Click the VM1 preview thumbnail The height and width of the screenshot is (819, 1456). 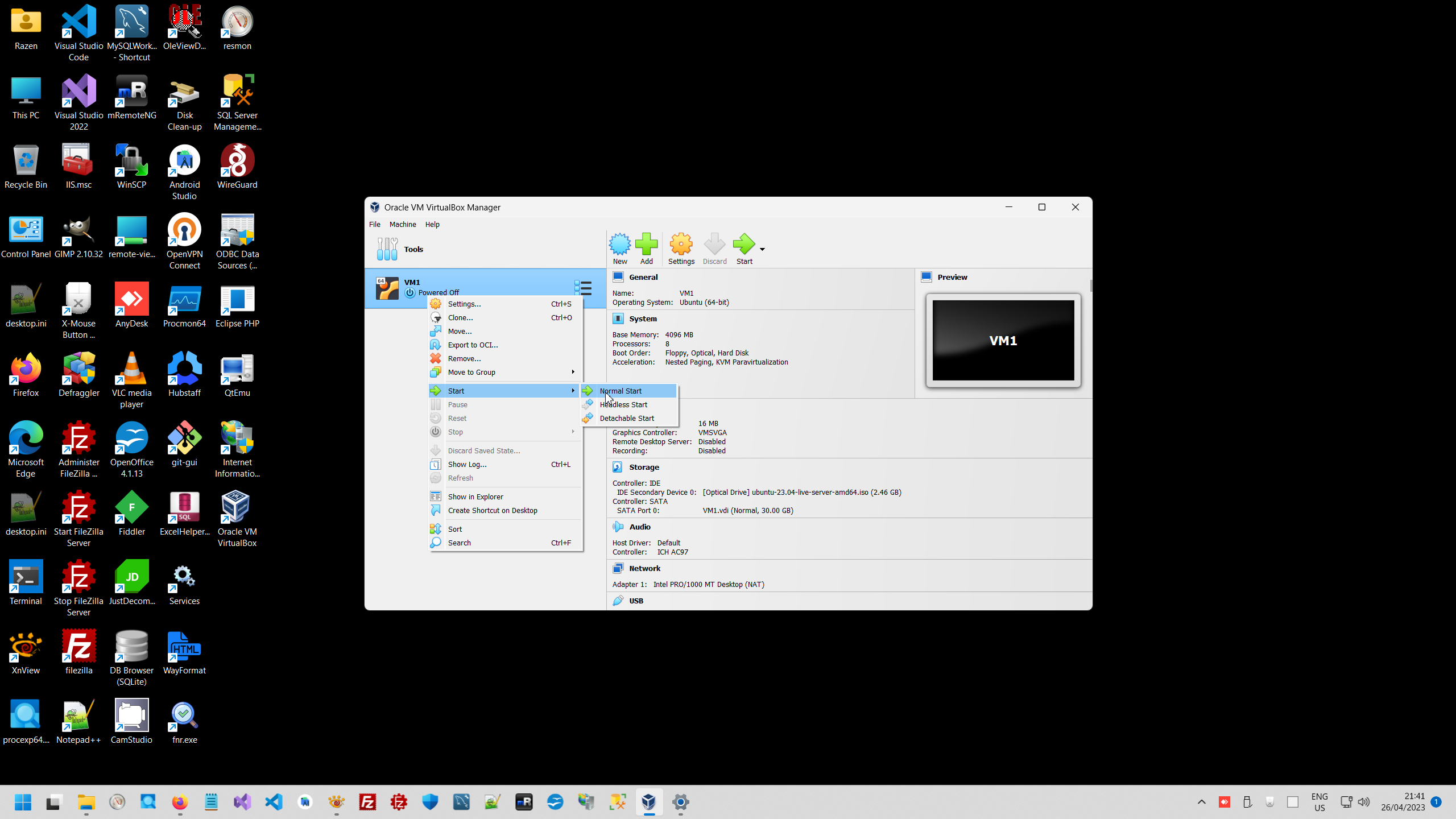point(1003,340)
